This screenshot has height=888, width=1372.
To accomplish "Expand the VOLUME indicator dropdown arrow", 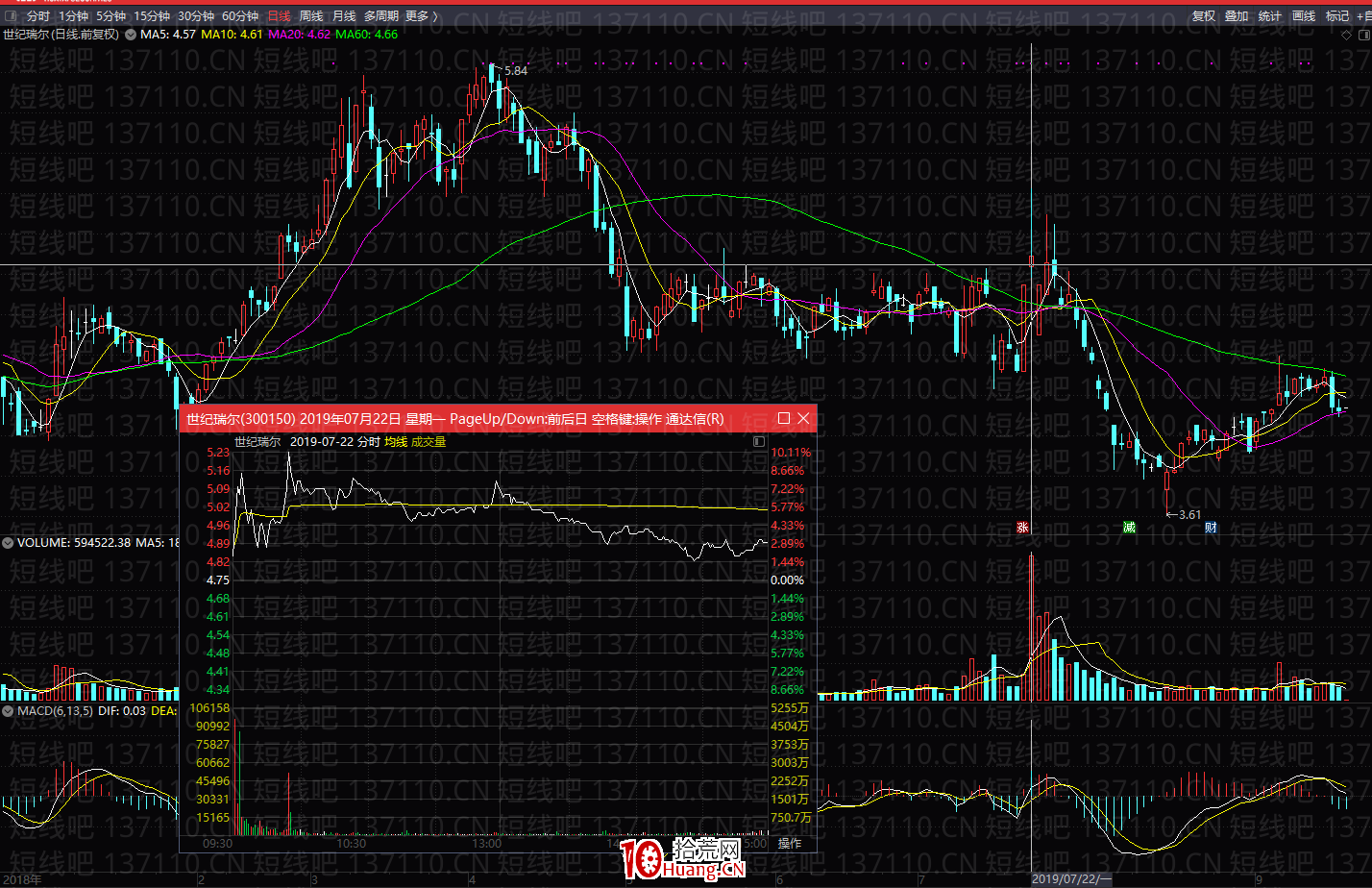I will pos(8,543).
